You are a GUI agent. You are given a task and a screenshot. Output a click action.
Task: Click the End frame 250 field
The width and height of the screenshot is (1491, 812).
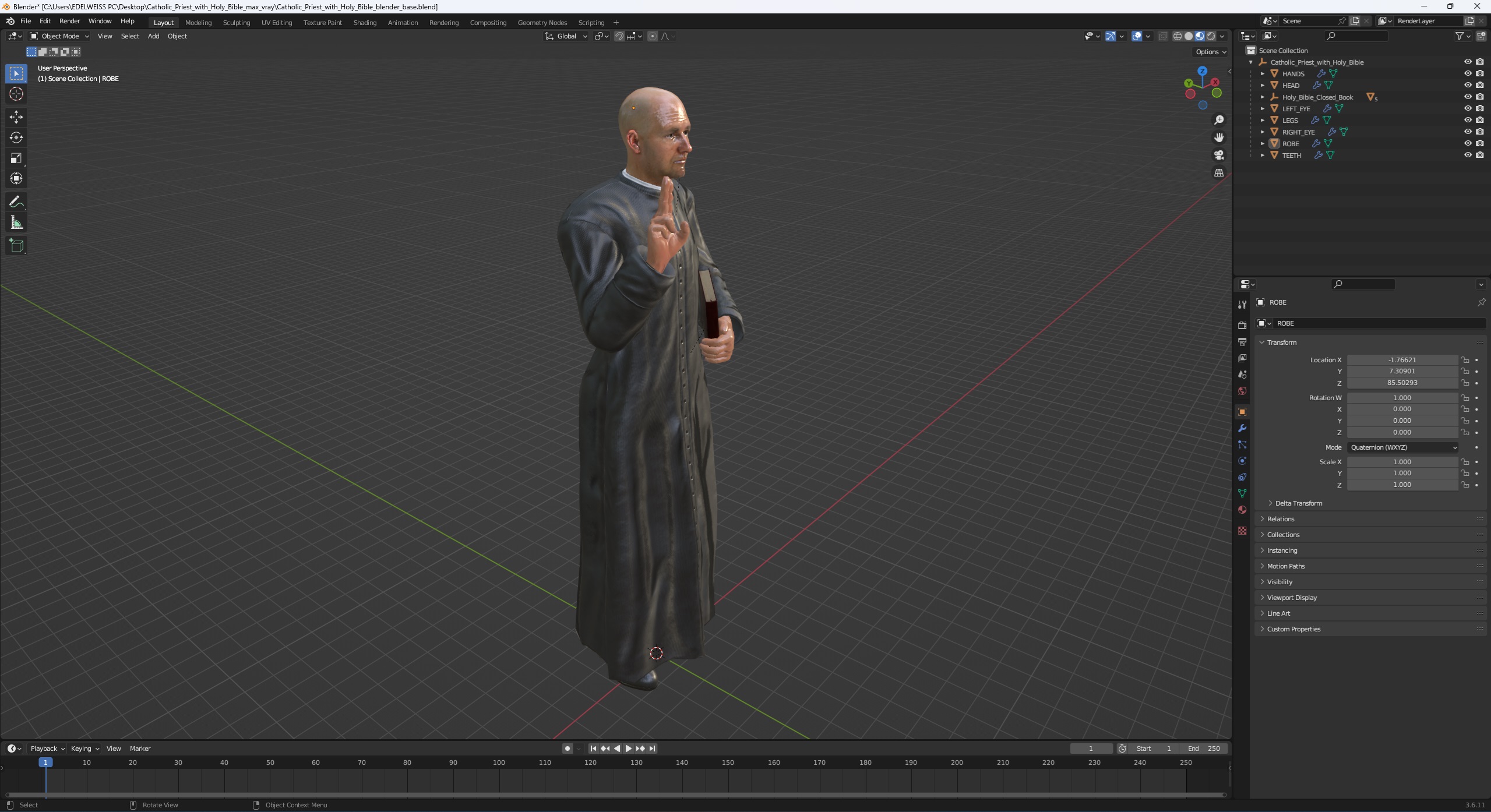coord(1204,749)
